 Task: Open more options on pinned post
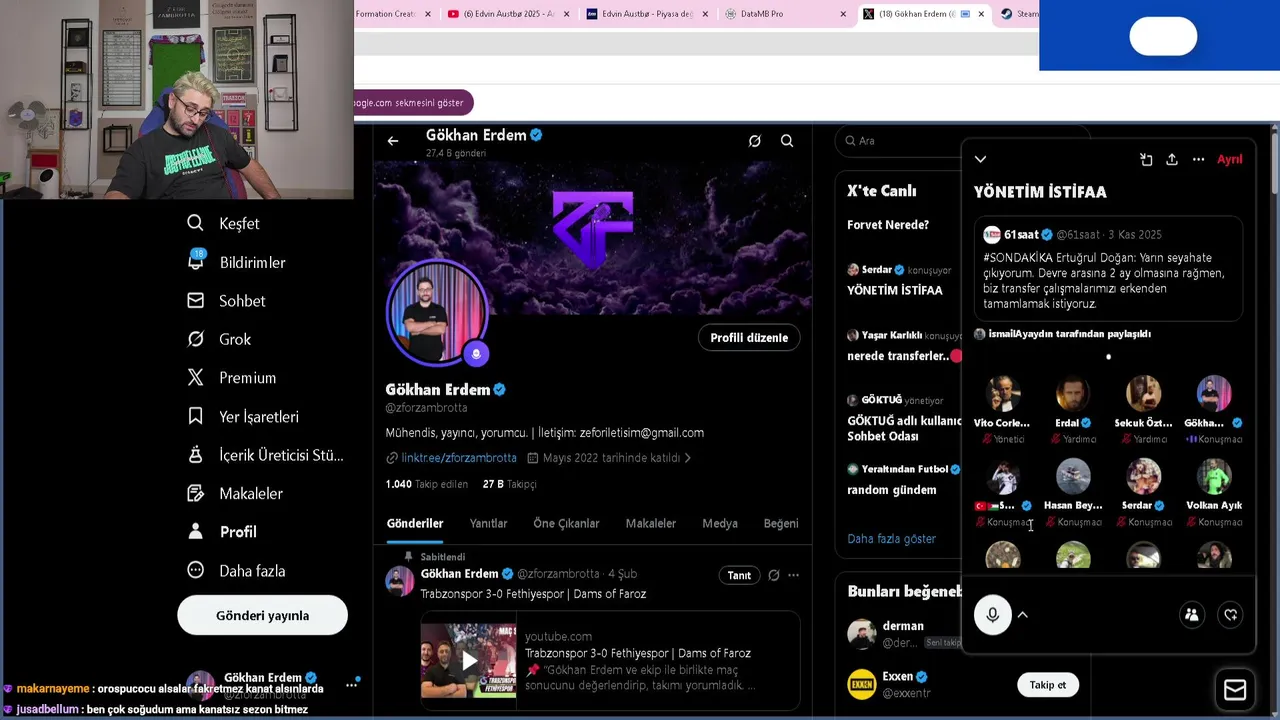793,575
